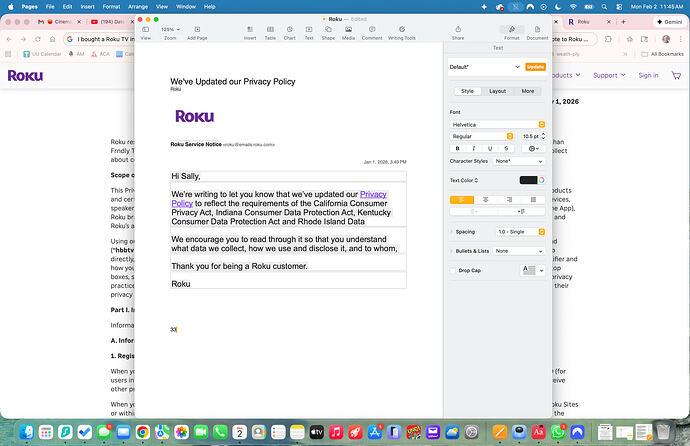Viewport: 690px width, 446px height.
Task: Launch WhatsApp from the Dock
Action: 558,432
